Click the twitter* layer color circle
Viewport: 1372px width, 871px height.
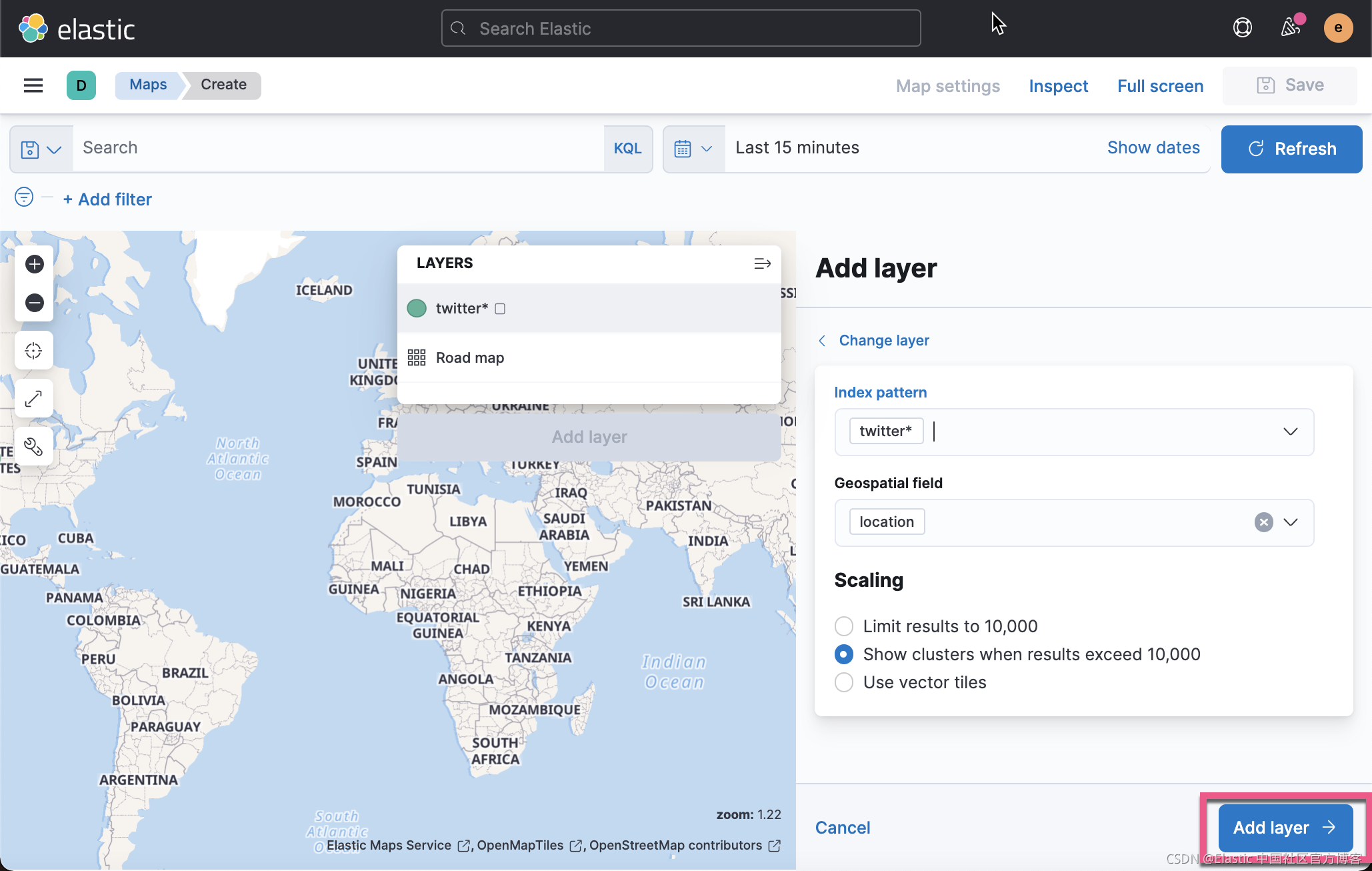pos(417,308)
